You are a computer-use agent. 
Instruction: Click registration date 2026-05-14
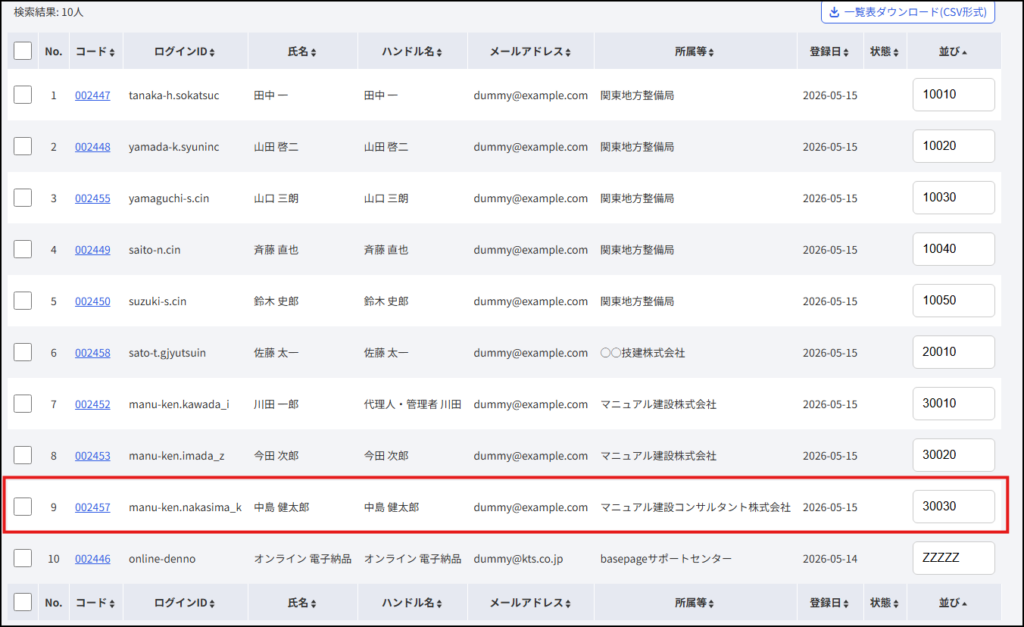pos(830,559)
